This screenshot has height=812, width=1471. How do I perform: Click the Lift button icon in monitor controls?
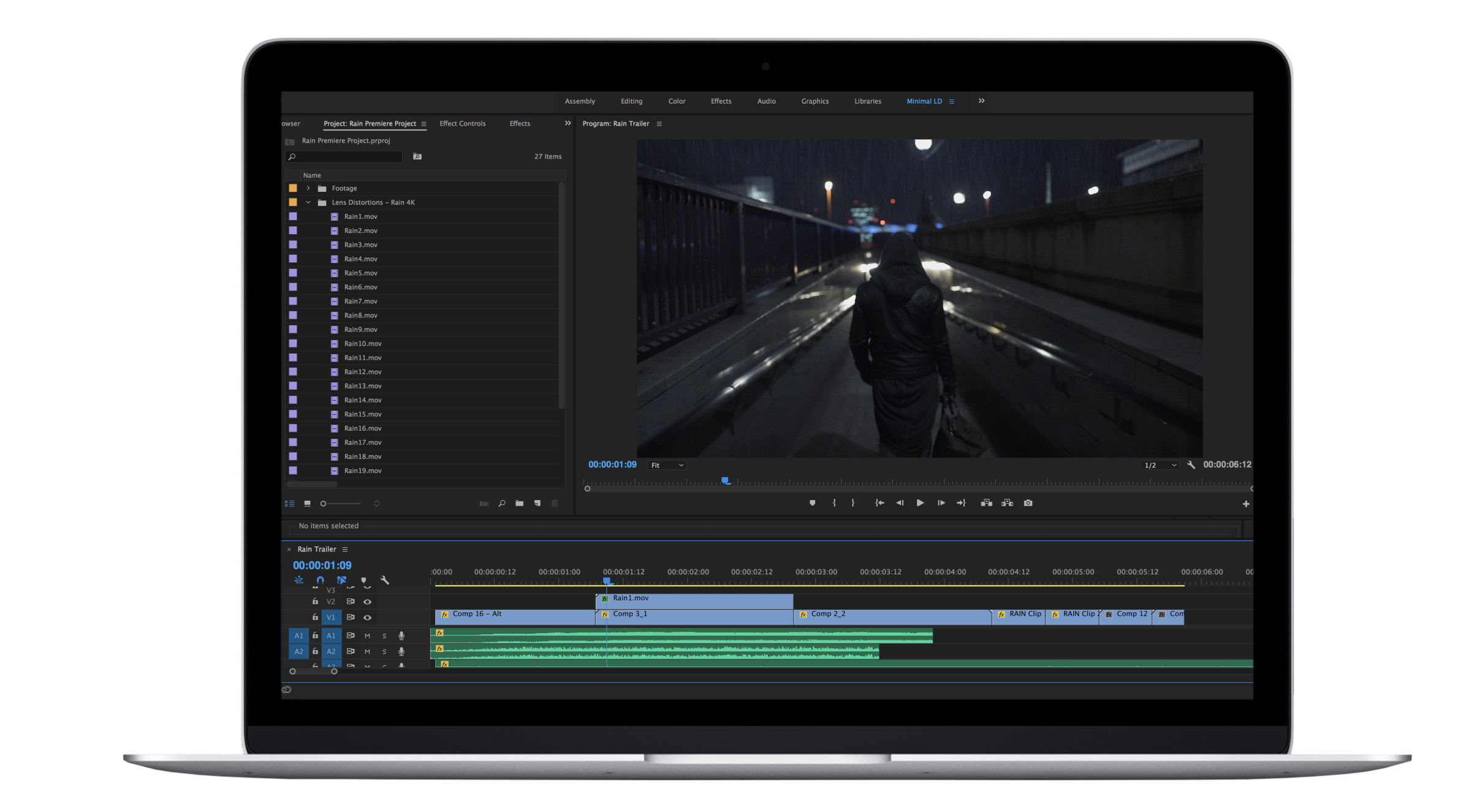tap(986, 503)
